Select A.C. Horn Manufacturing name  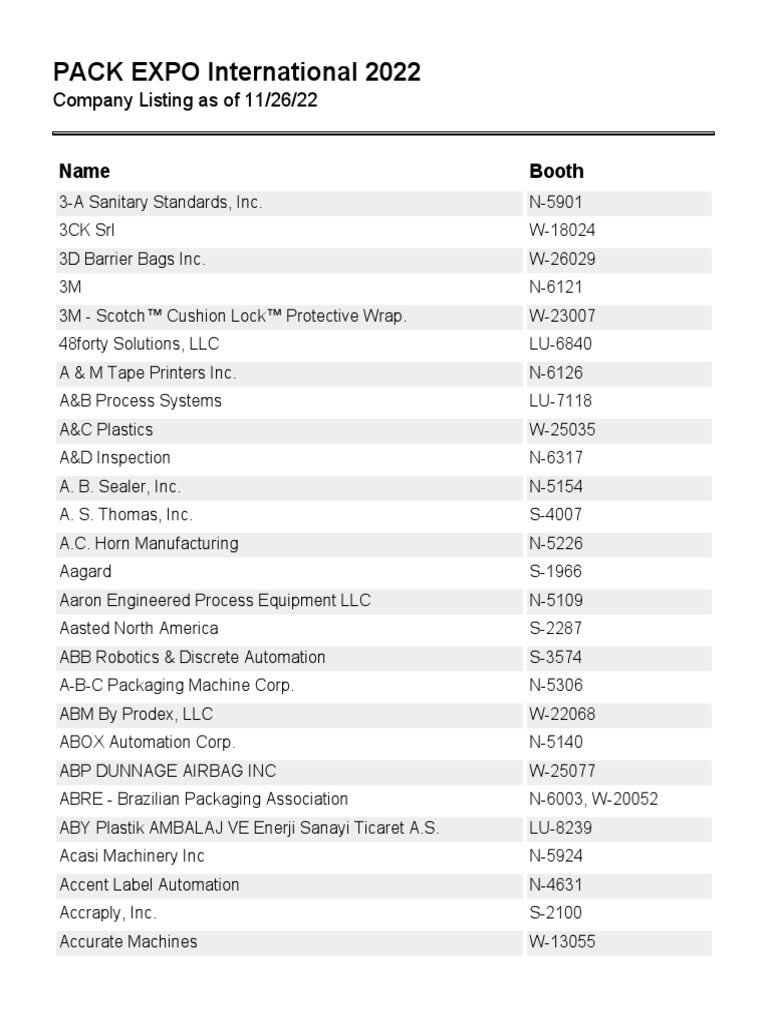pyautogui.click(x=149, y=543)
